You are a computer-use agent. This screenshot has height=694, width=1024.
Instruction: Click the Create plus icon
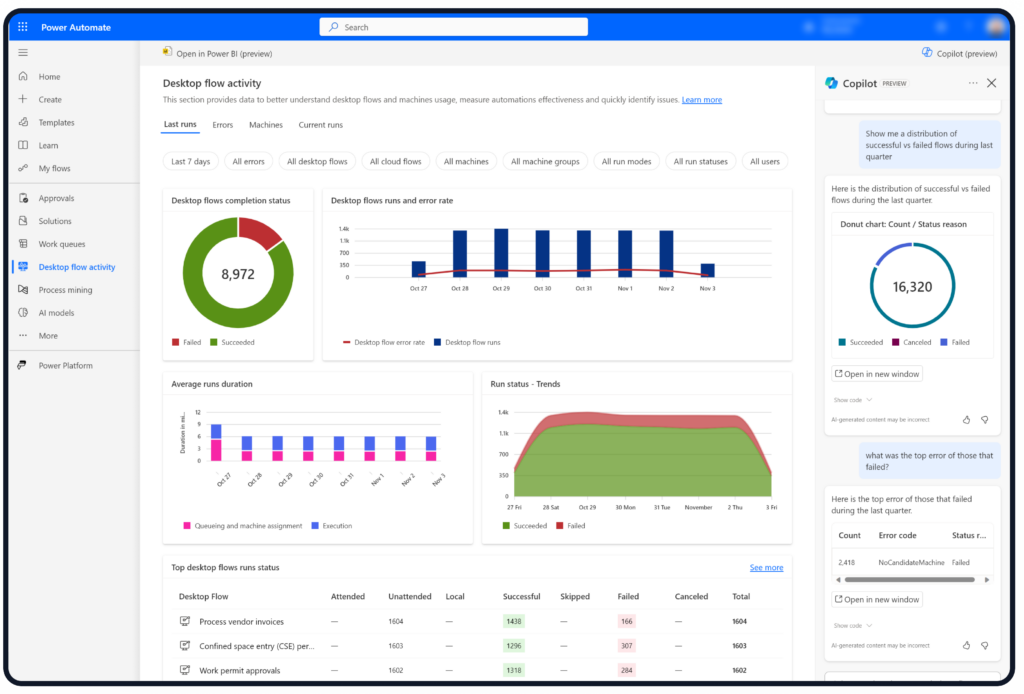click(23, 99)
